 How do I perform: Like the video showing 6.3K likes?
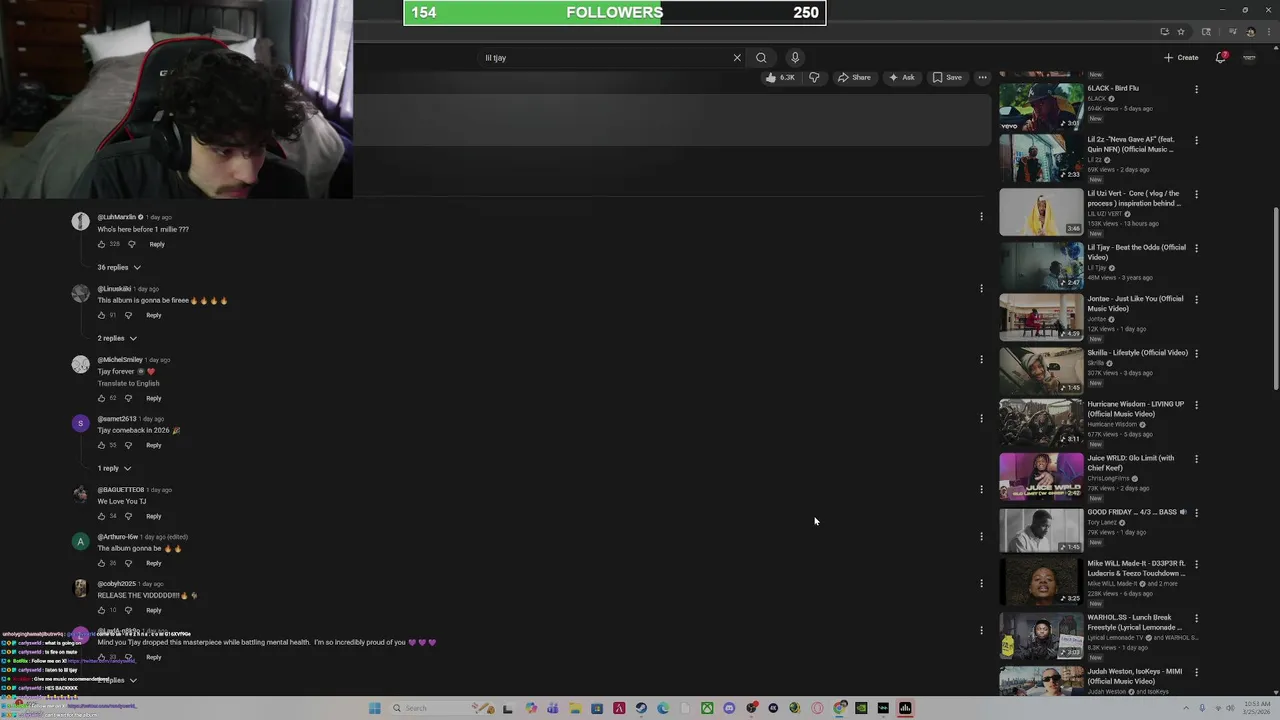(780, 77)
